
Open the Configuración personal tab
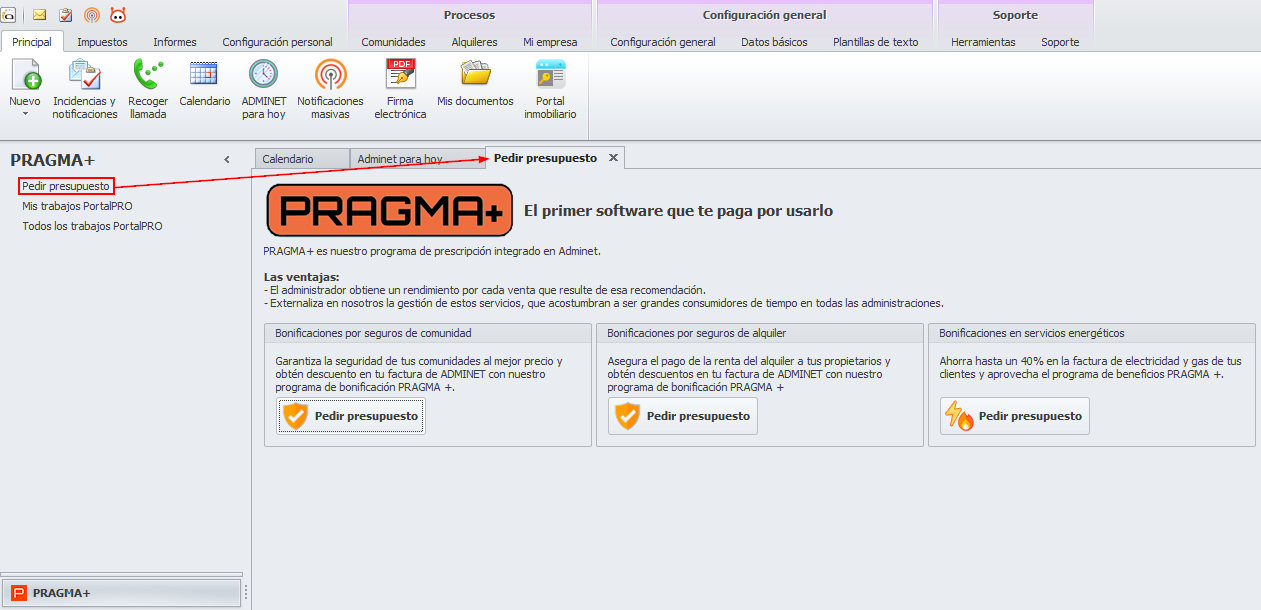[x=277, y=42]
